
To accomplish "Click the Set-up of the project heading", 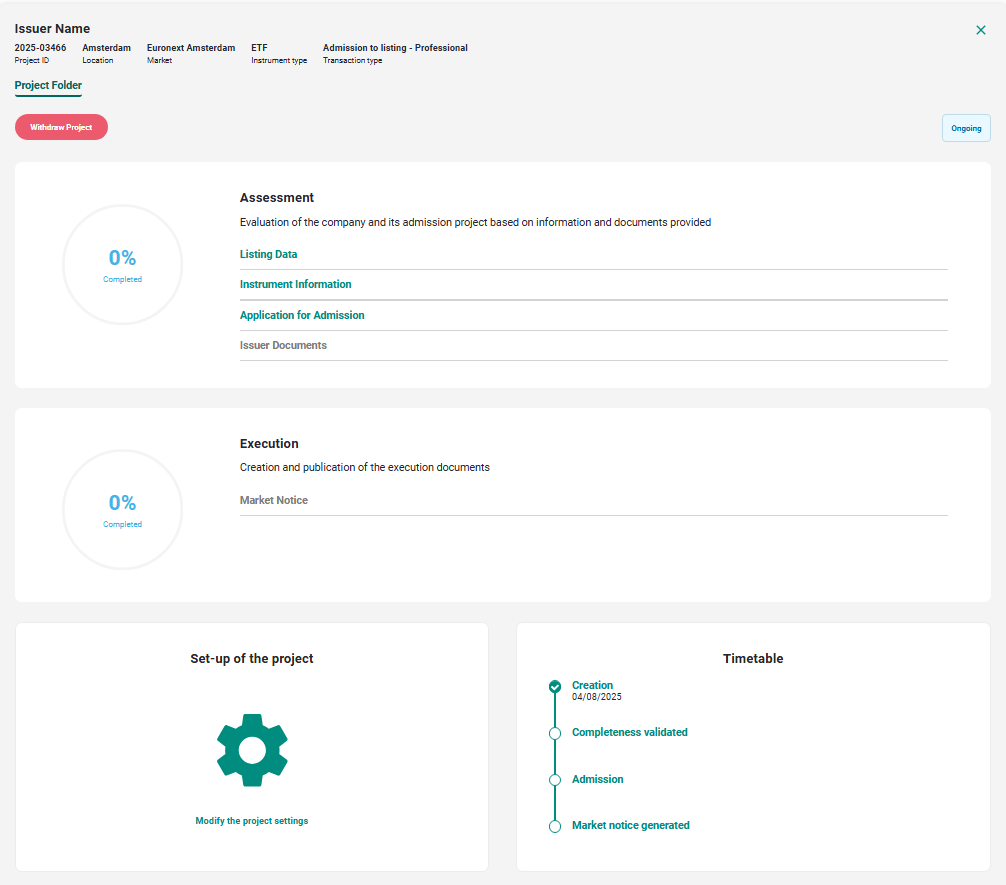I will (252, 658).
